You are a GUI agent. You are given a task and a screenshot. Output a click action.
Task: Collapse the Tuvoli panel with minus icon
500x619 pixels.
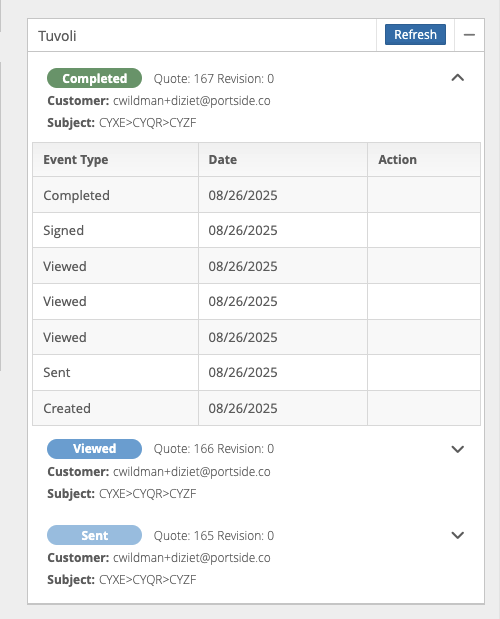pos(469,35)
